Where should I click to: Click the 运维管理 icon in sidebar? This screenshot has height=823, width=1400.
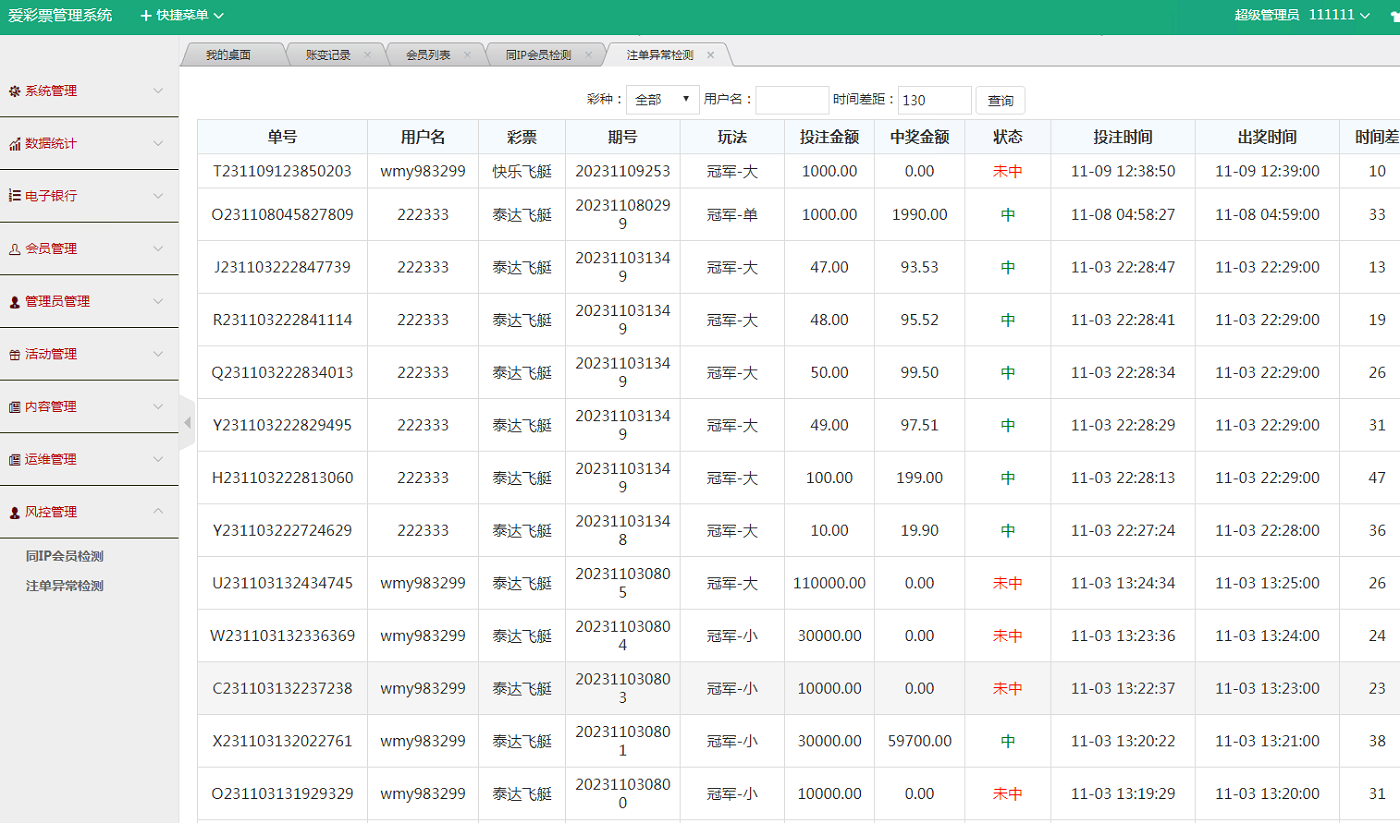pos(15,460)
